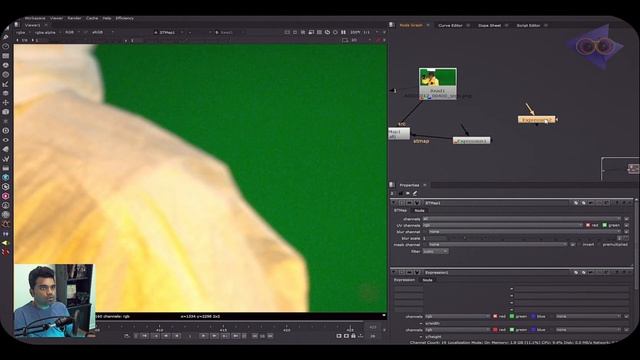Play forward in the viewer timeline

[203, 336]
